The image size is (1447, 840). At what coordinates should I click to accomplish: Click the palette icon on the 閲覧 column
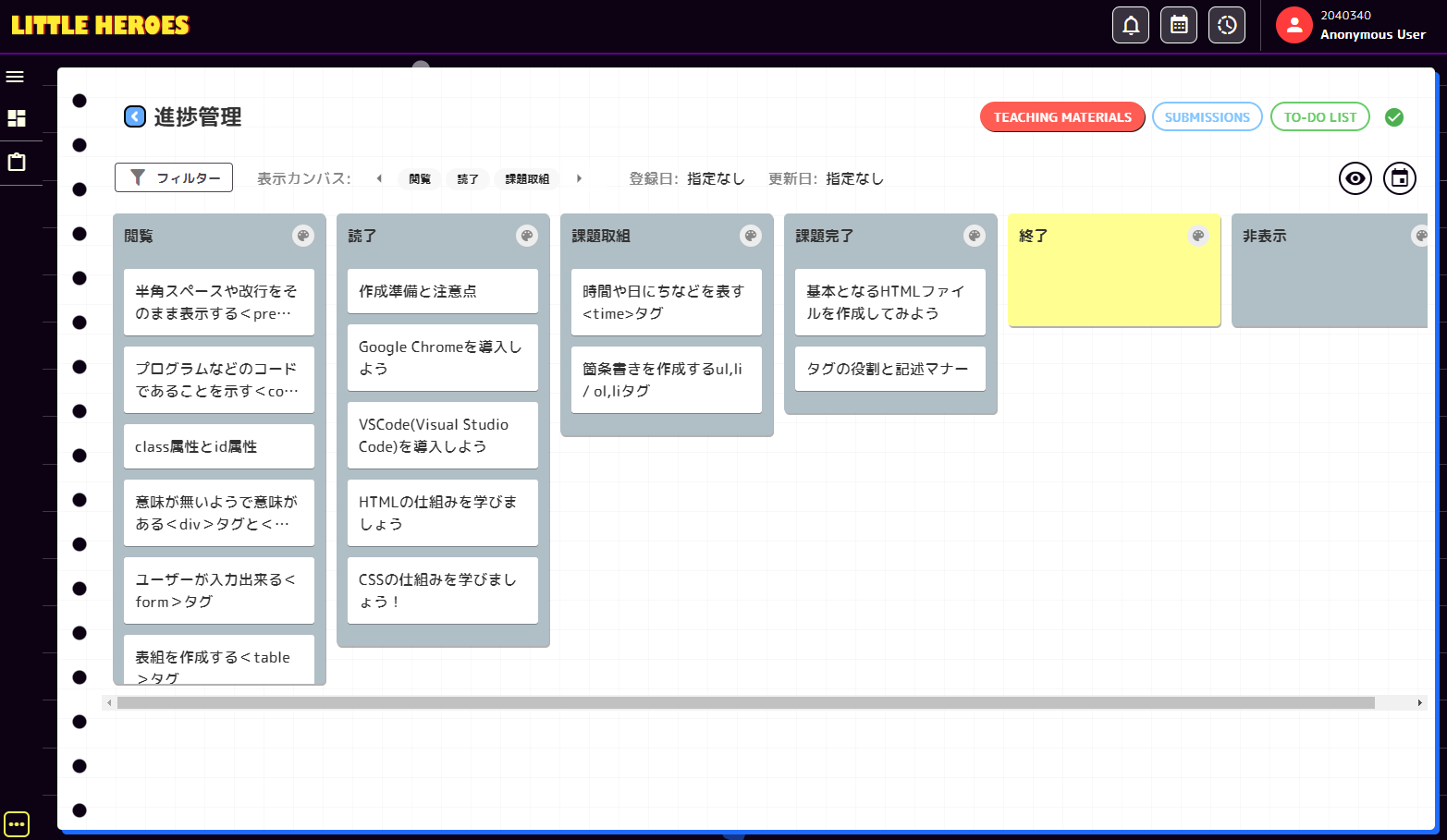point(303,236)
